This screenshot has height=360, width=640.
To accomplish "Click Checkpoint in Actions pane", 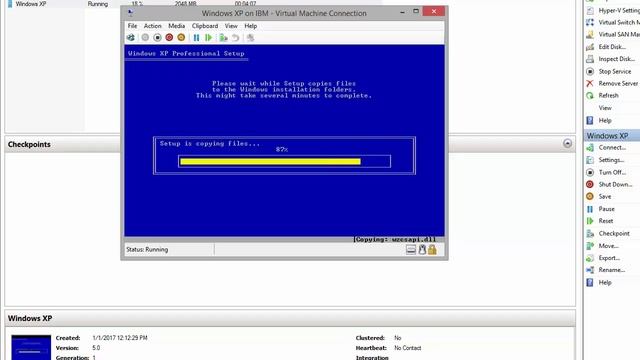I will 614,233.
